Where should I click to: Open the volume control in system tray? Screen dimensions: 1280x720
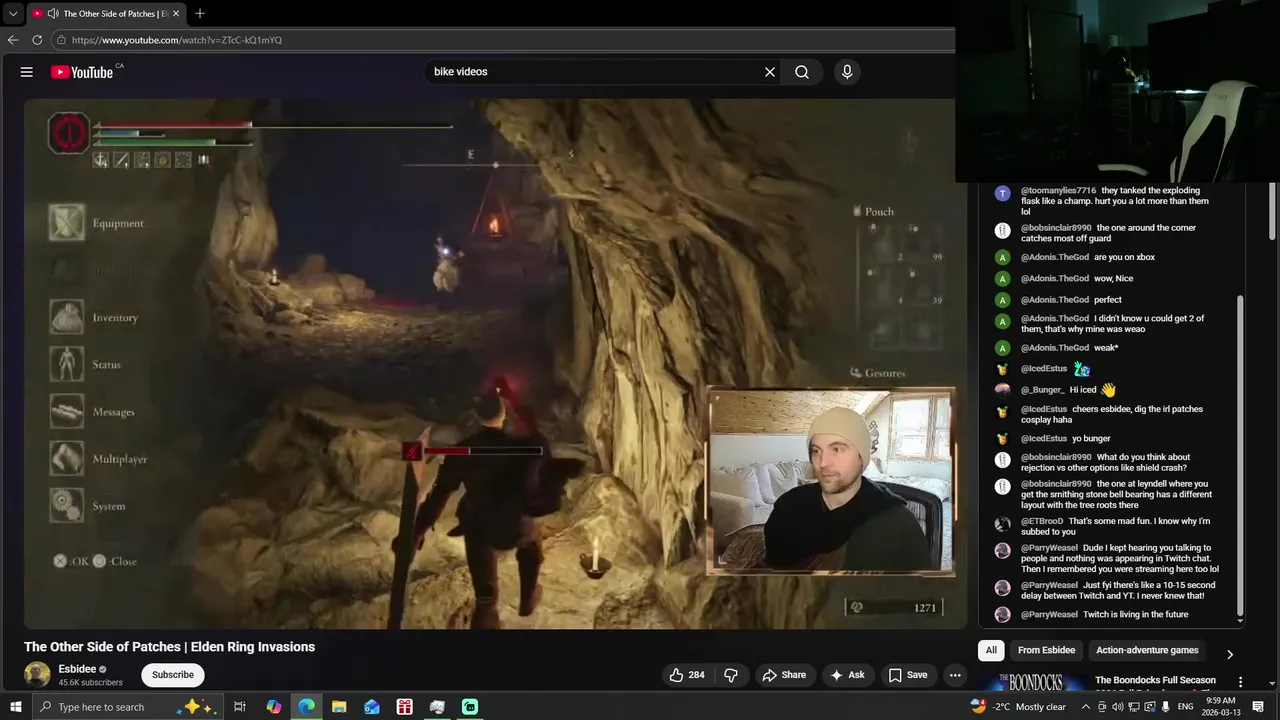pos(1117,707)
